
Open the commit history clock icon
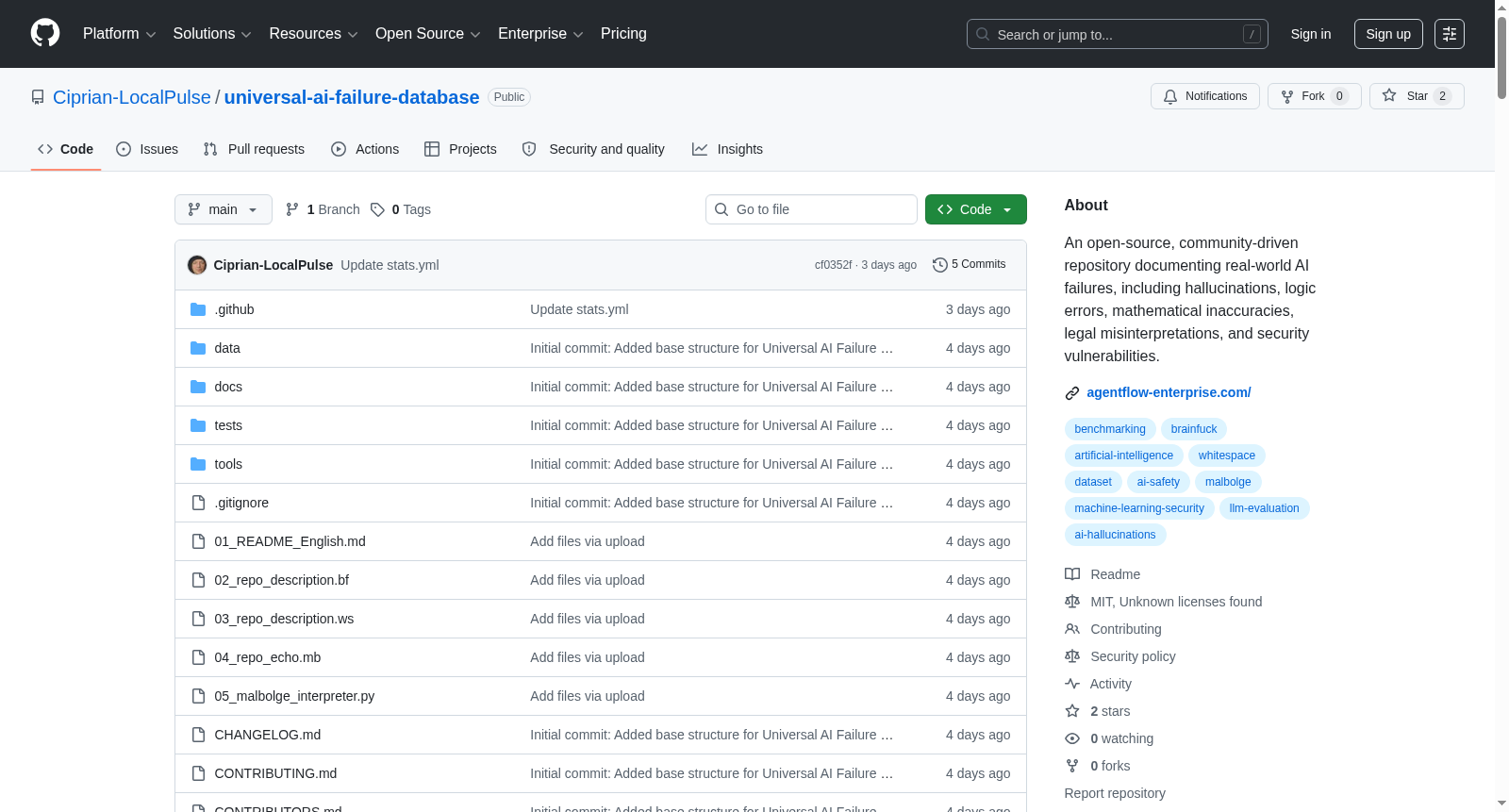point(939,265)
